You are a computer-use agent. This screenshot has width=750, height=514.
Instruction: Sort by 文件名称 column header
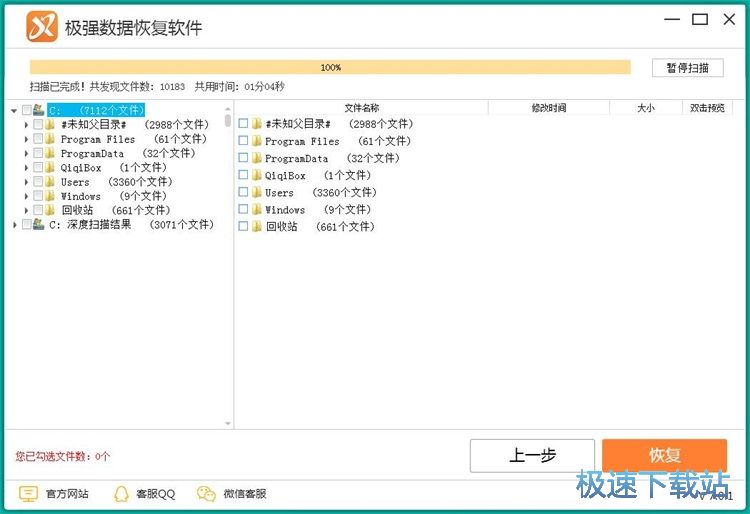coord(361,108)
